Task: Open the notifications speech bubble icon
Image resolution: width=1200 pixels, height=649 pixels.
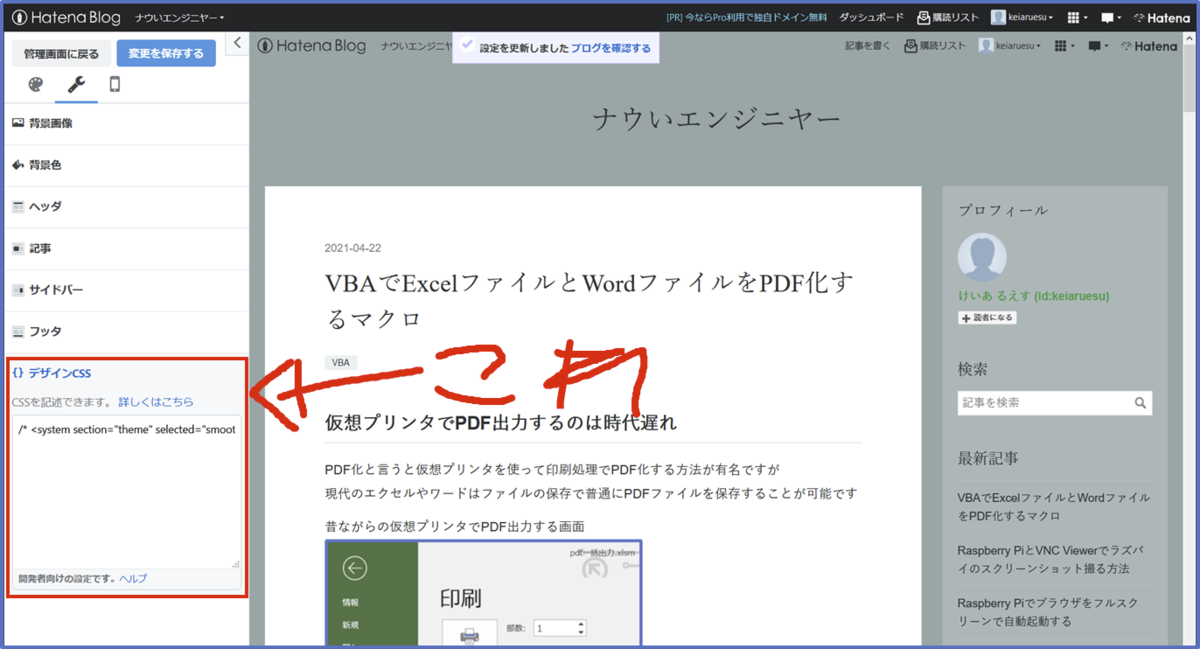Action: 1111,16
